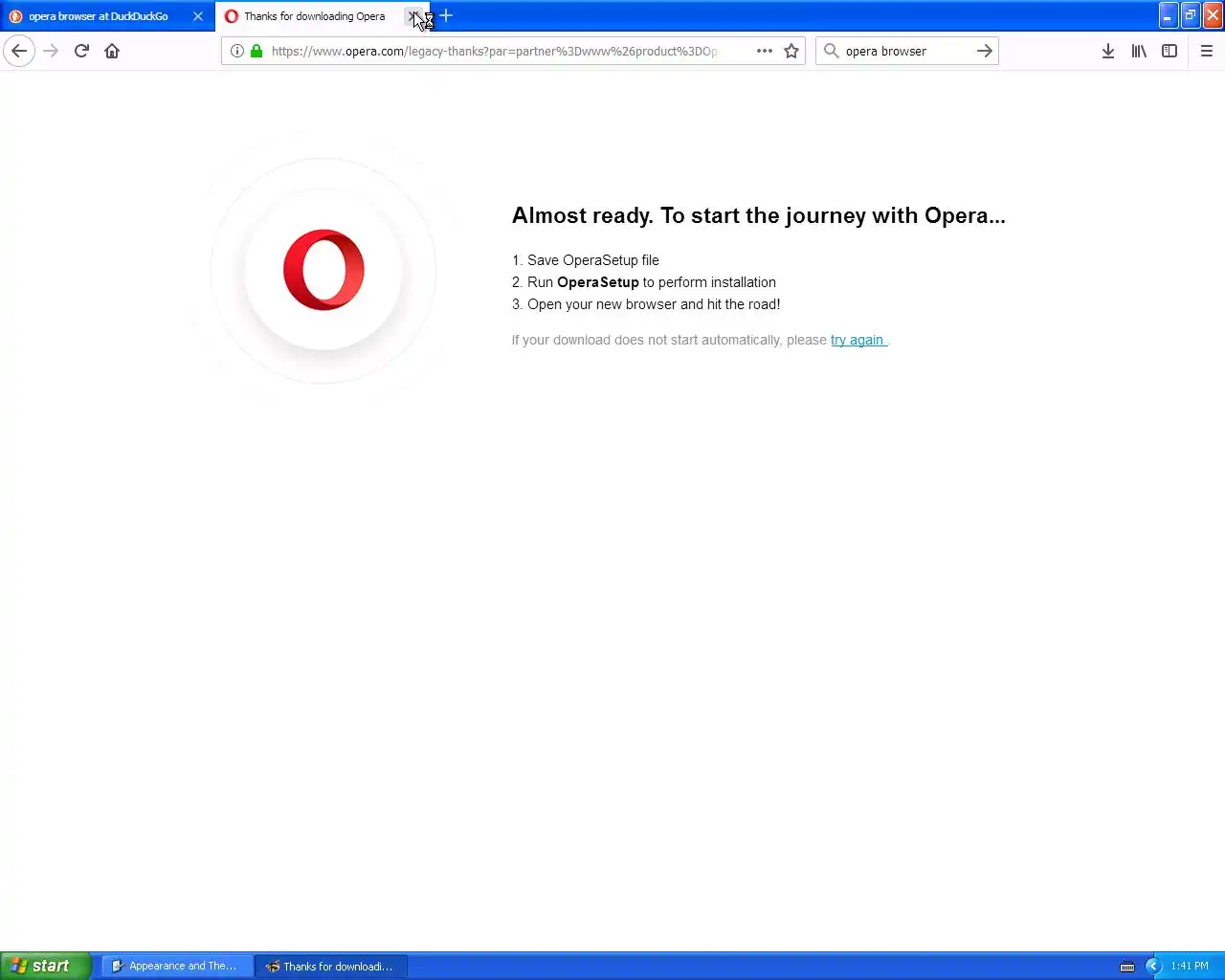Submit search with the arrow button

984,51
